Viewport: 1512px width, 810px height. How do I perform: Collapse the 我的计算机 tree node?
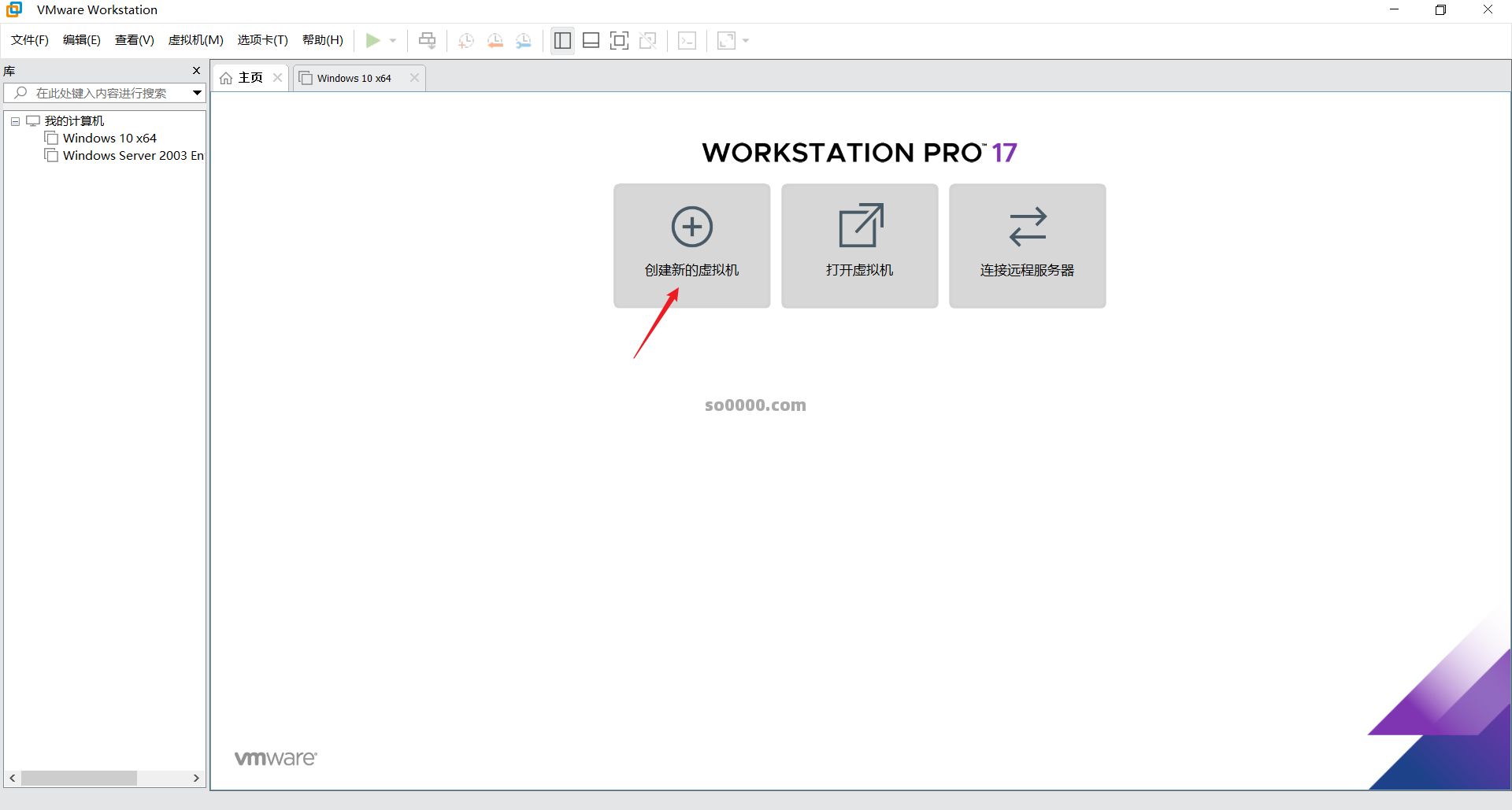click(15, 121)
